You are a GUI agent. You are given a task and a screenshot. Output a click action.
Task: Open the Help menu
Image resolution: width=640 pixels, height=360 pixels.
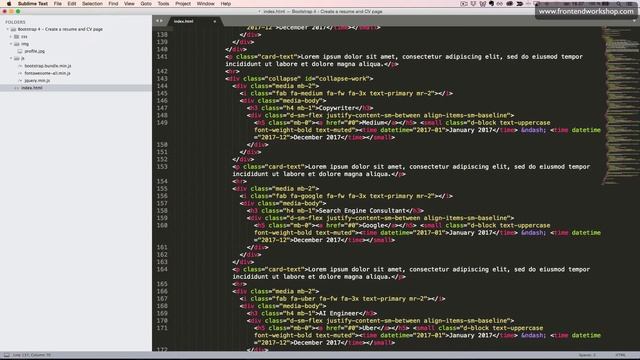click(x=226, y=4)
